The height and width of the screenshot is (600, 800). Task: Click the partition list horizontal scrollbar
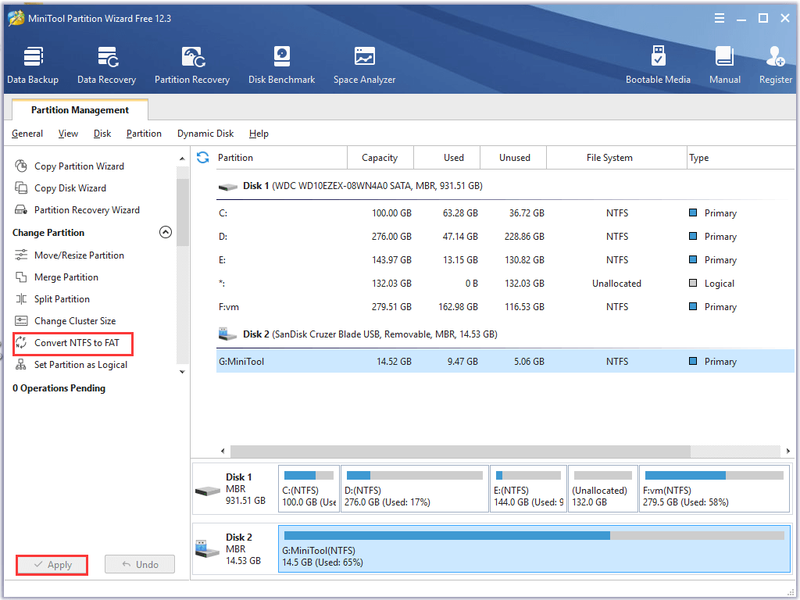coord(460,451)
